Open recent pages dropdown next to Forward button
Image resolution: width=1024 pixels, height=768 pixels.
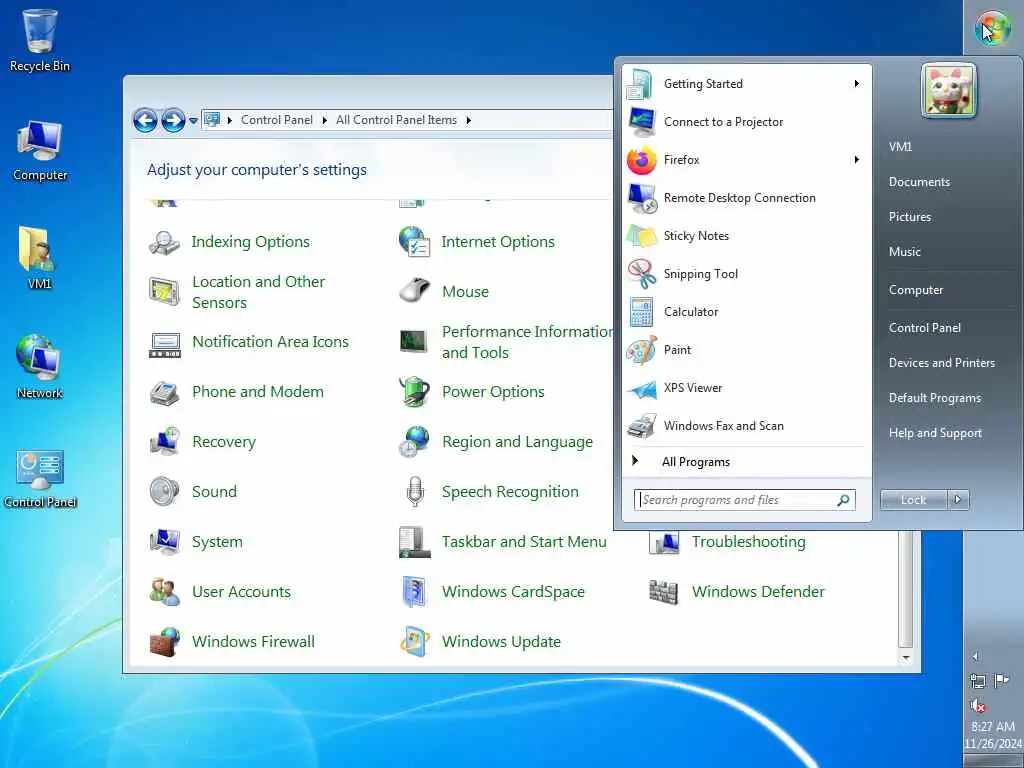coord(193,121)
